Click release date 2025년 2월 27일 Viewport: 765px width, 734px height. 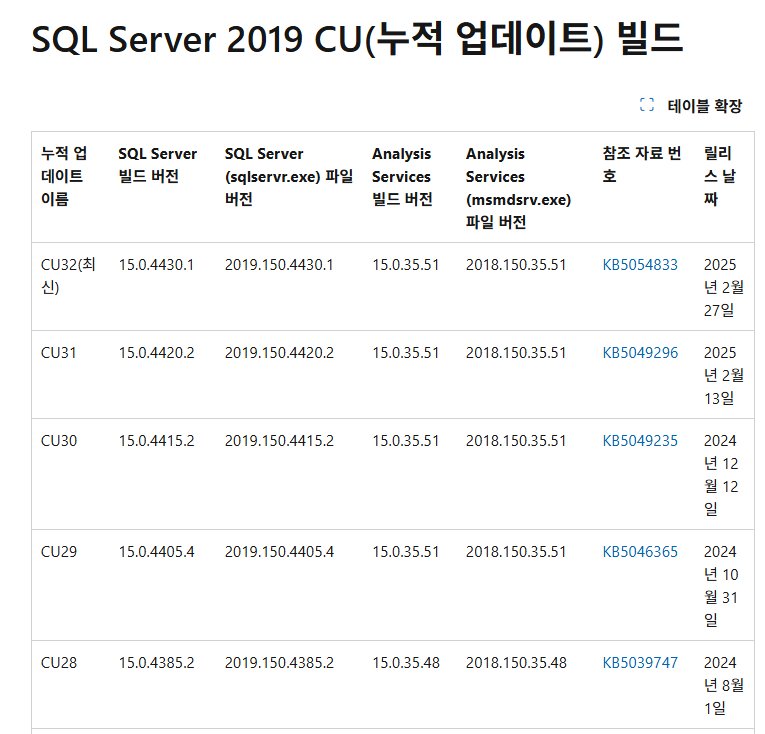pyautogui.click(x=724, y=287)
